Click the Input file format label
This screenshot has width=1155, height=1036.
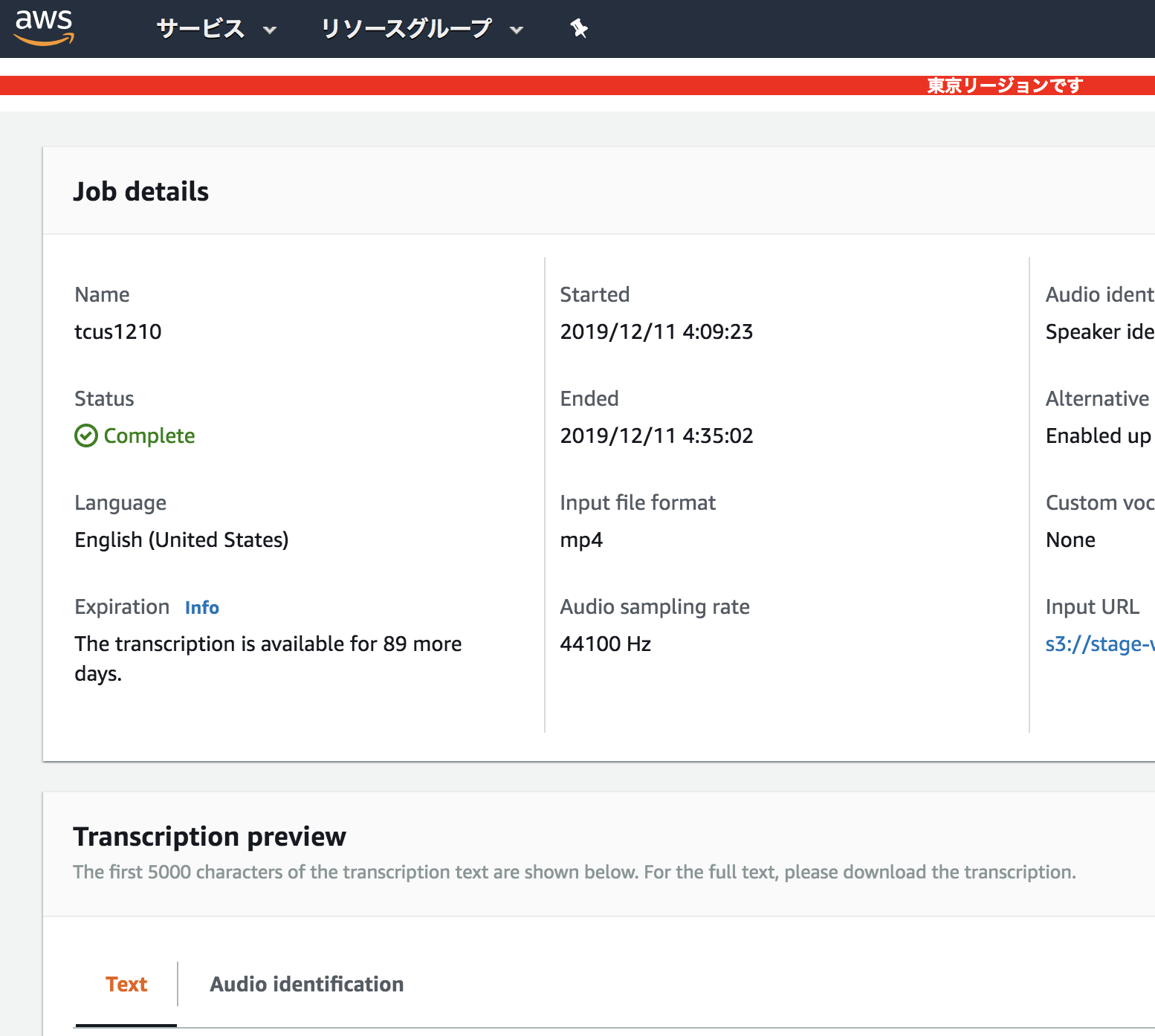coord(638,503)
